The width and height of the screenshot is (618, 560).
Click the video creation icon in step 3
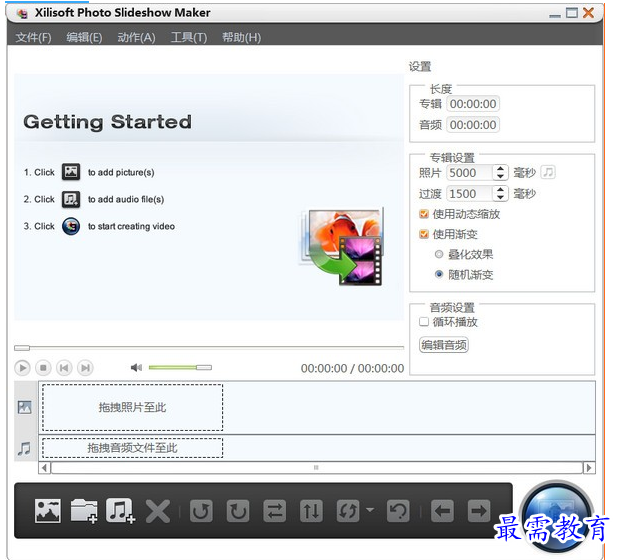[71, 226]
